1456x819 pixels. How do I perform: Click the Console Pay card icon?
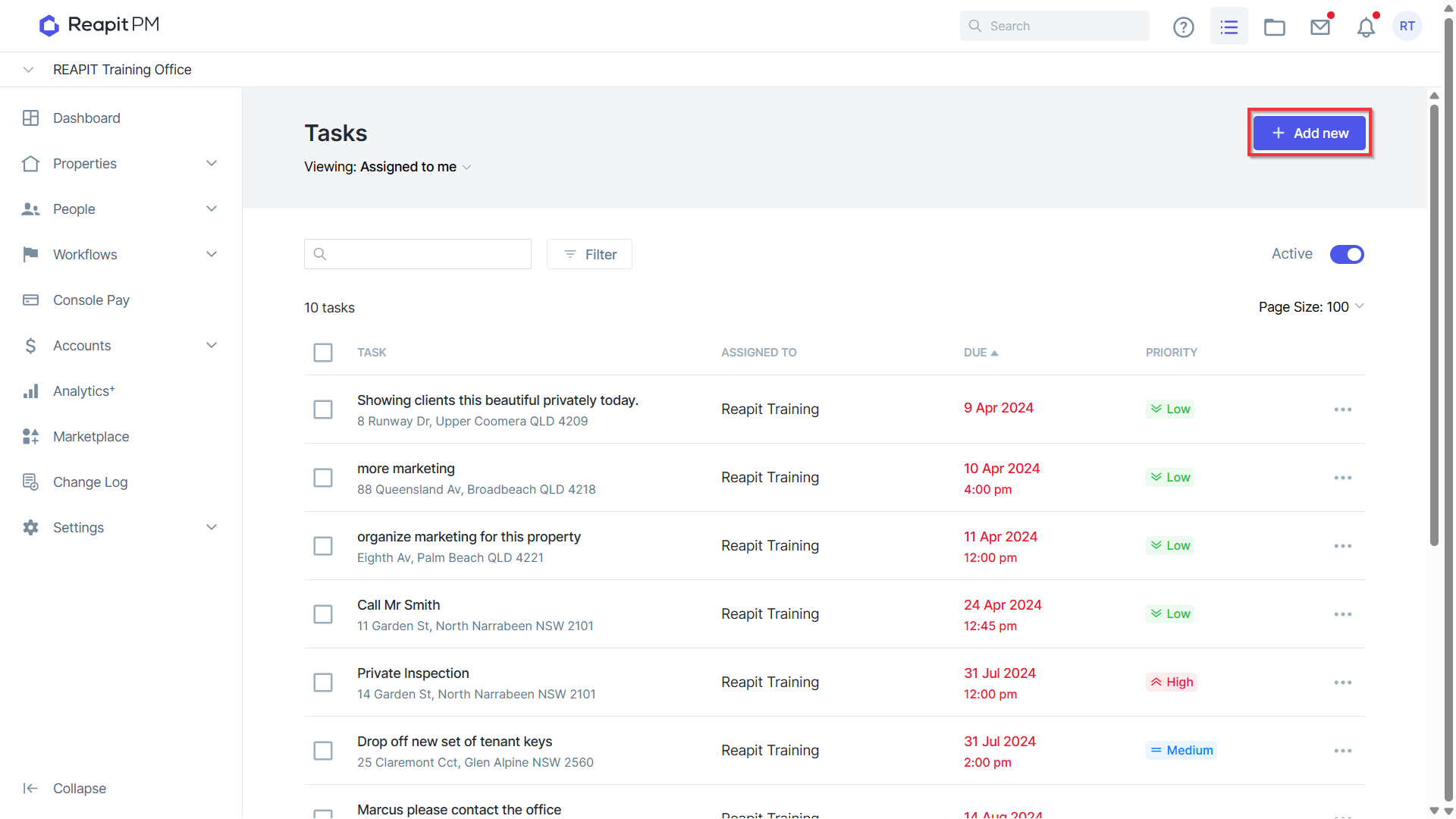(x=30, y=300)
